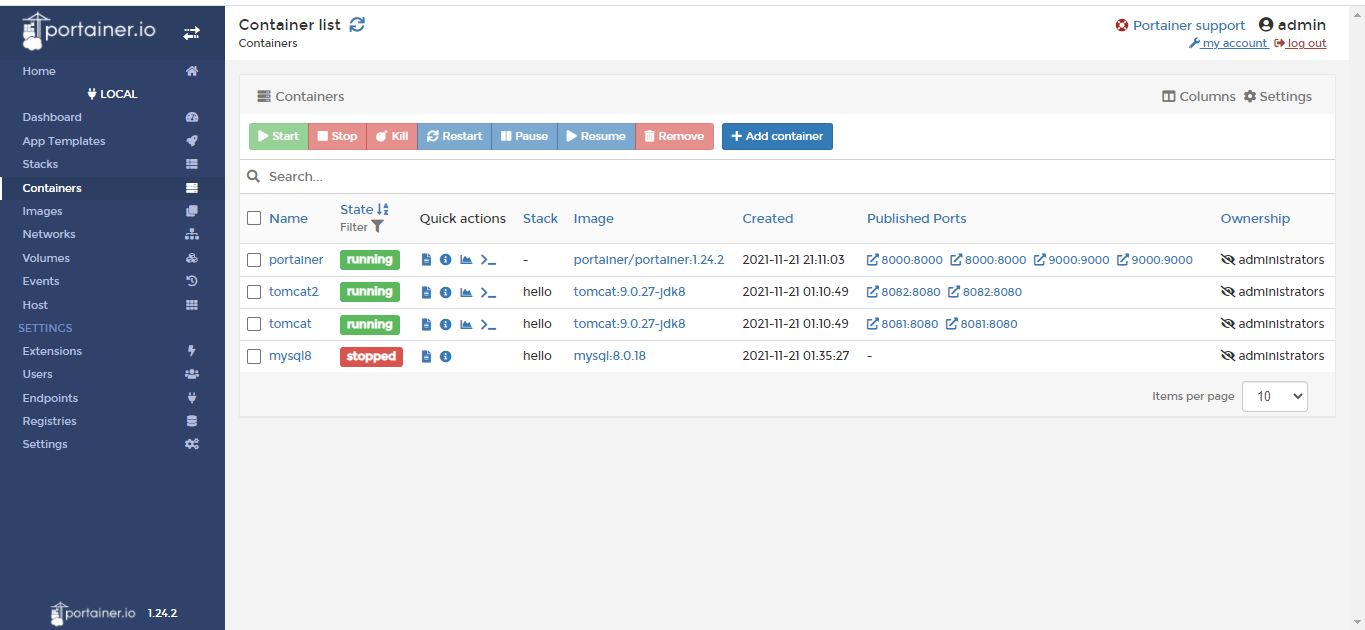Click the Remove button
The height and width of the screenshot is (630, 1365).
tap(674, 136)
